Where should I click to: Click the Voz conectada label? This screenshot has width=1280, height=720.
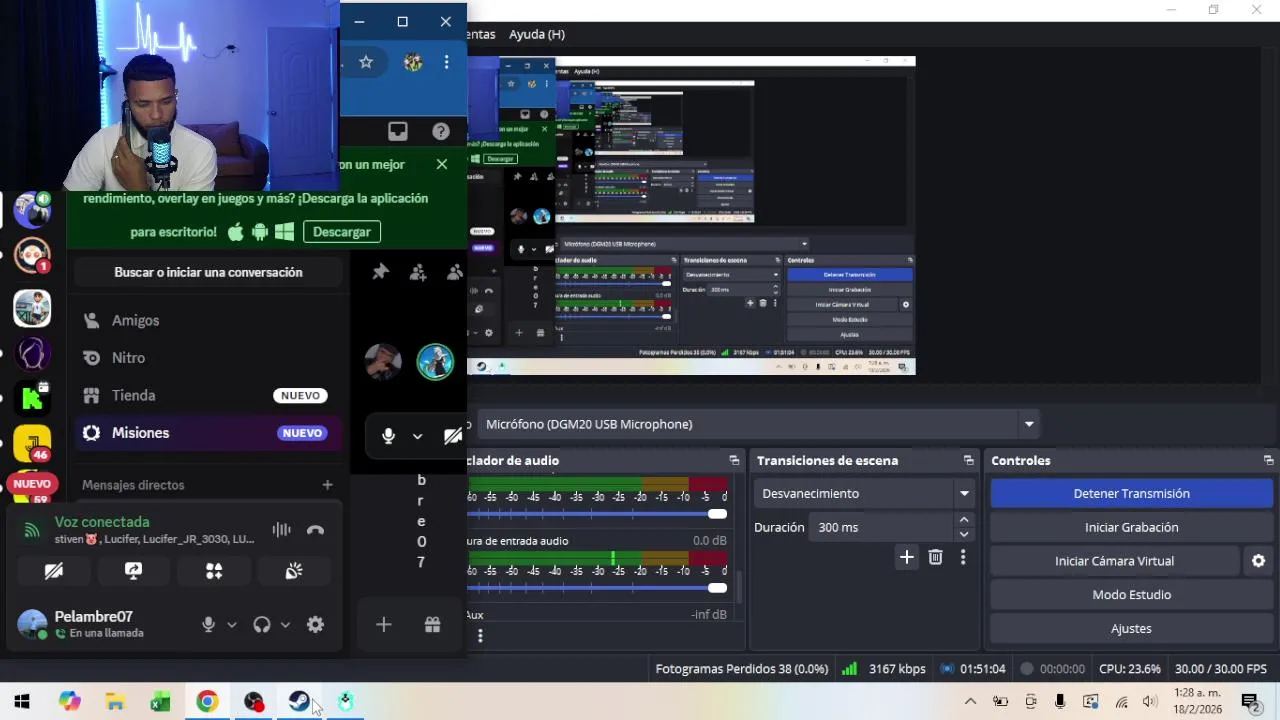point(102,522)
